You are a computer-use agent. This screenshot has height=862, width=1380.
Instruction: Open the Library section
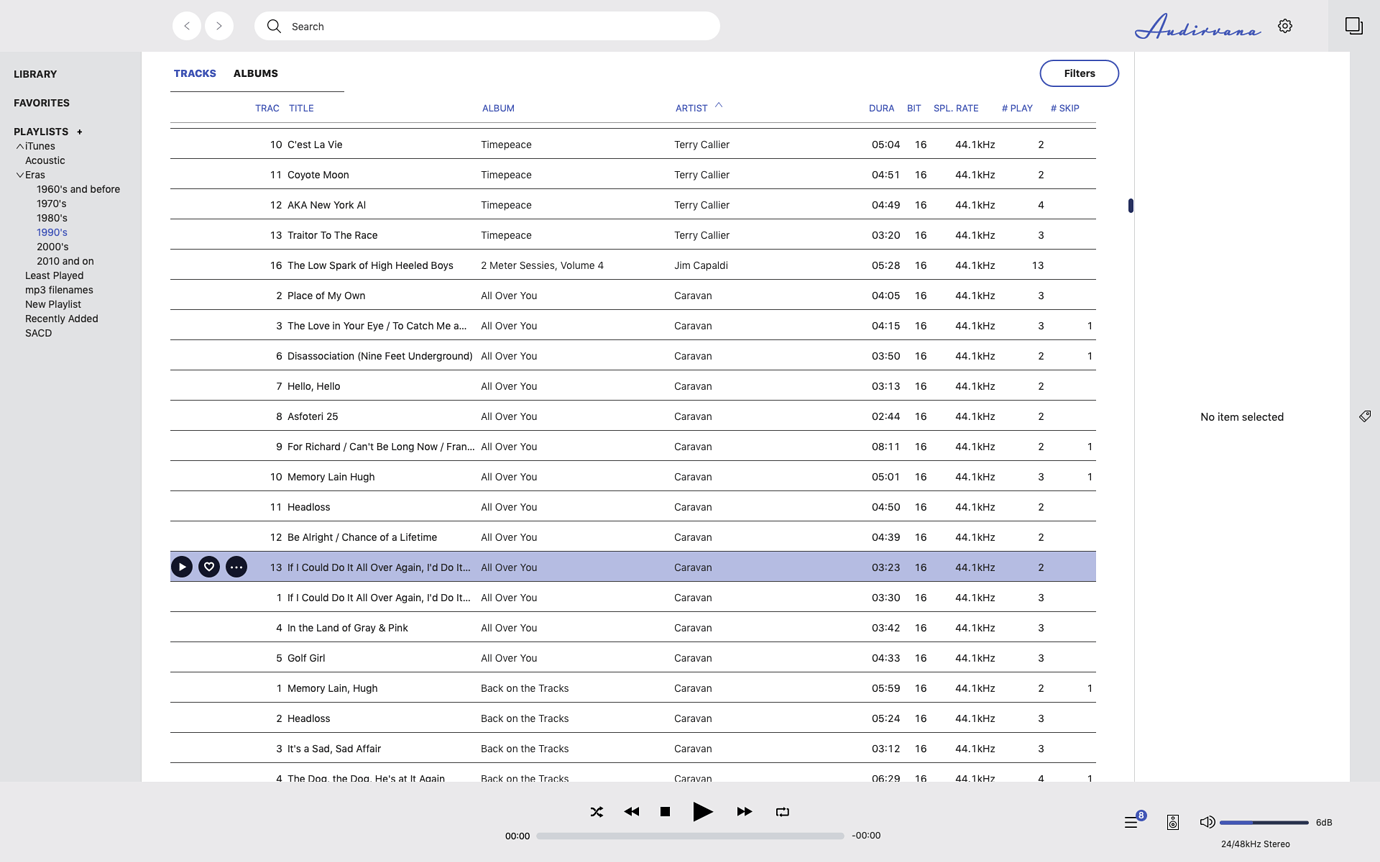35,74
